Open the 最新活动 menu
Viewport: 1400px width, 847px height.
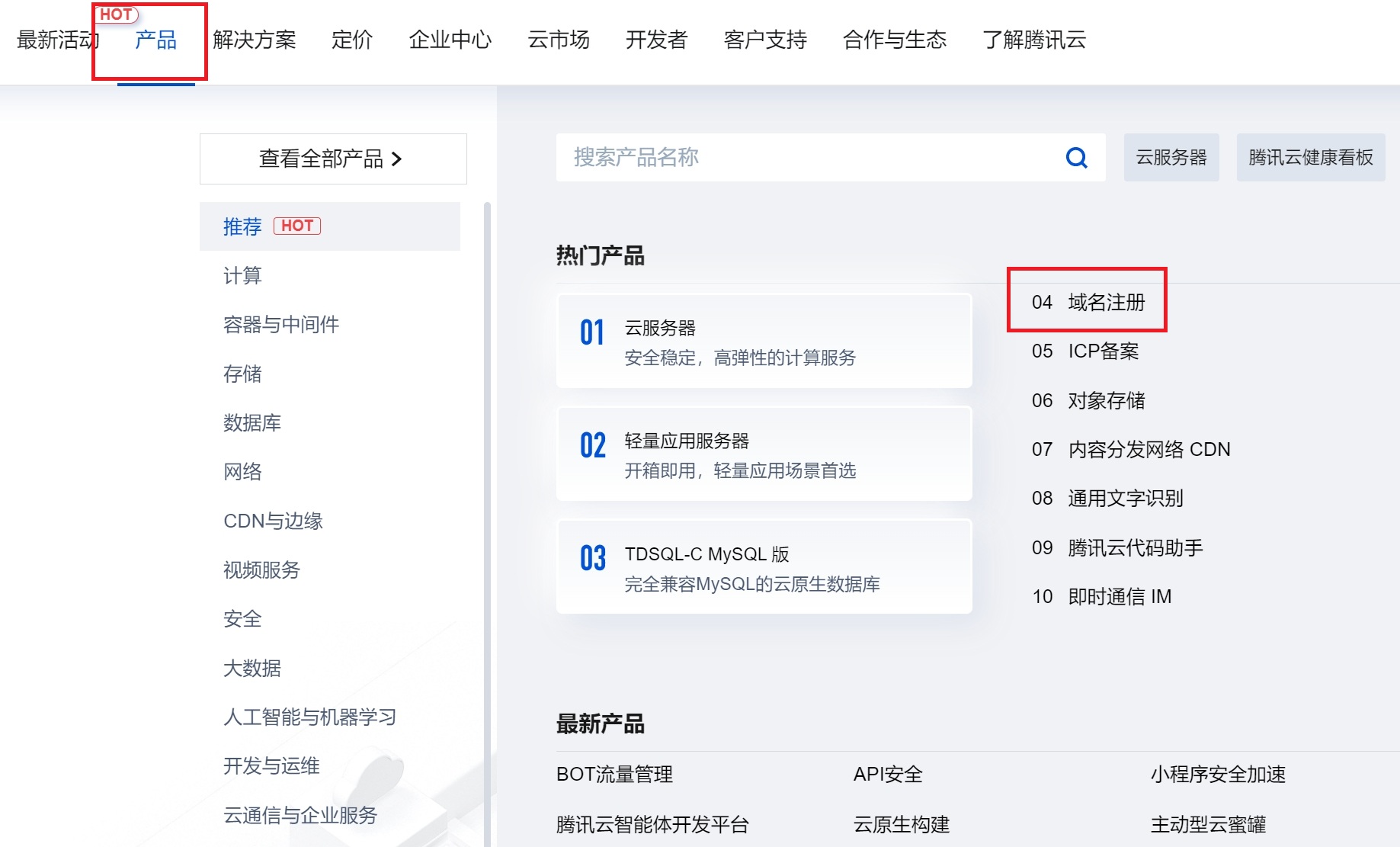pos(58,40)
